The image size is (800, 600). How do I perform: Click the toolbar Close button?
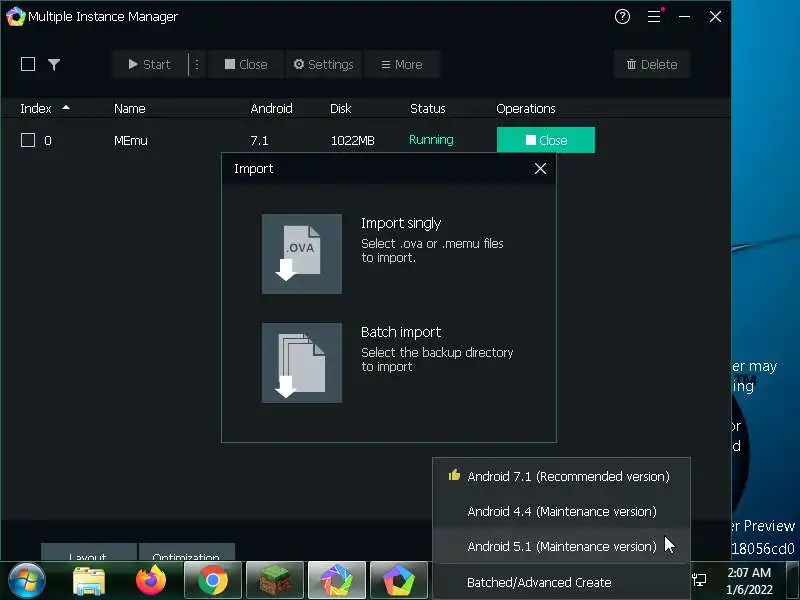click(246, 64)
